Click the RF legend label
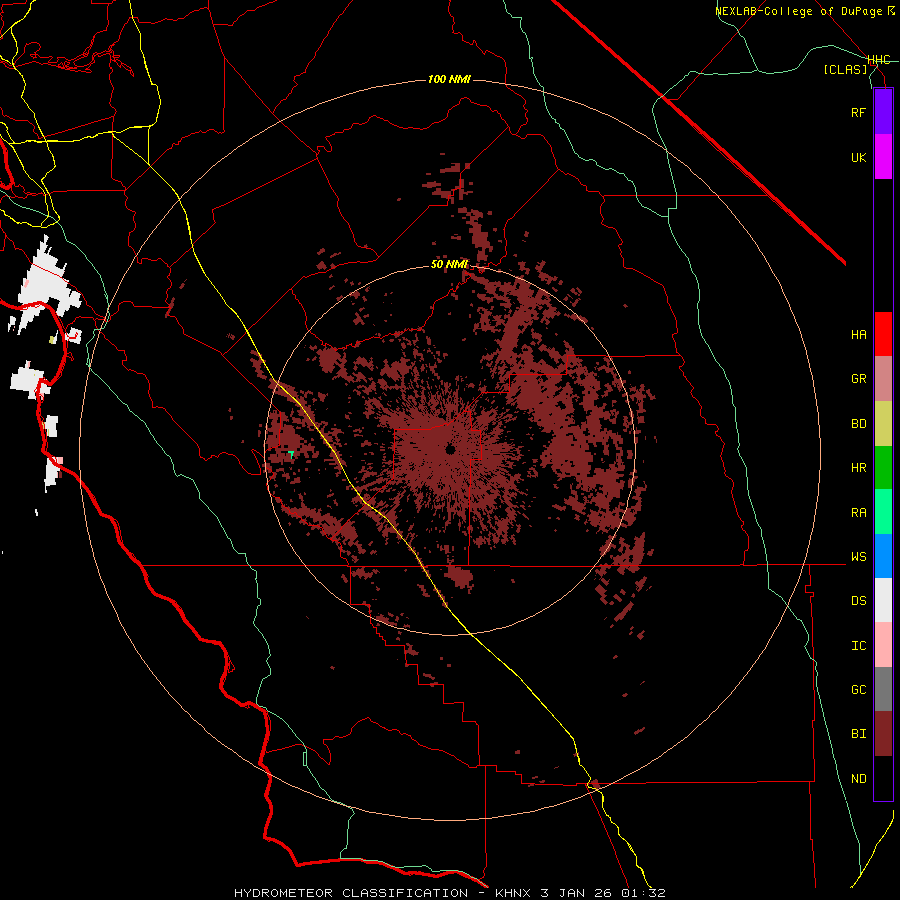This screenshot has width=900, height=900. pos(858,112)
